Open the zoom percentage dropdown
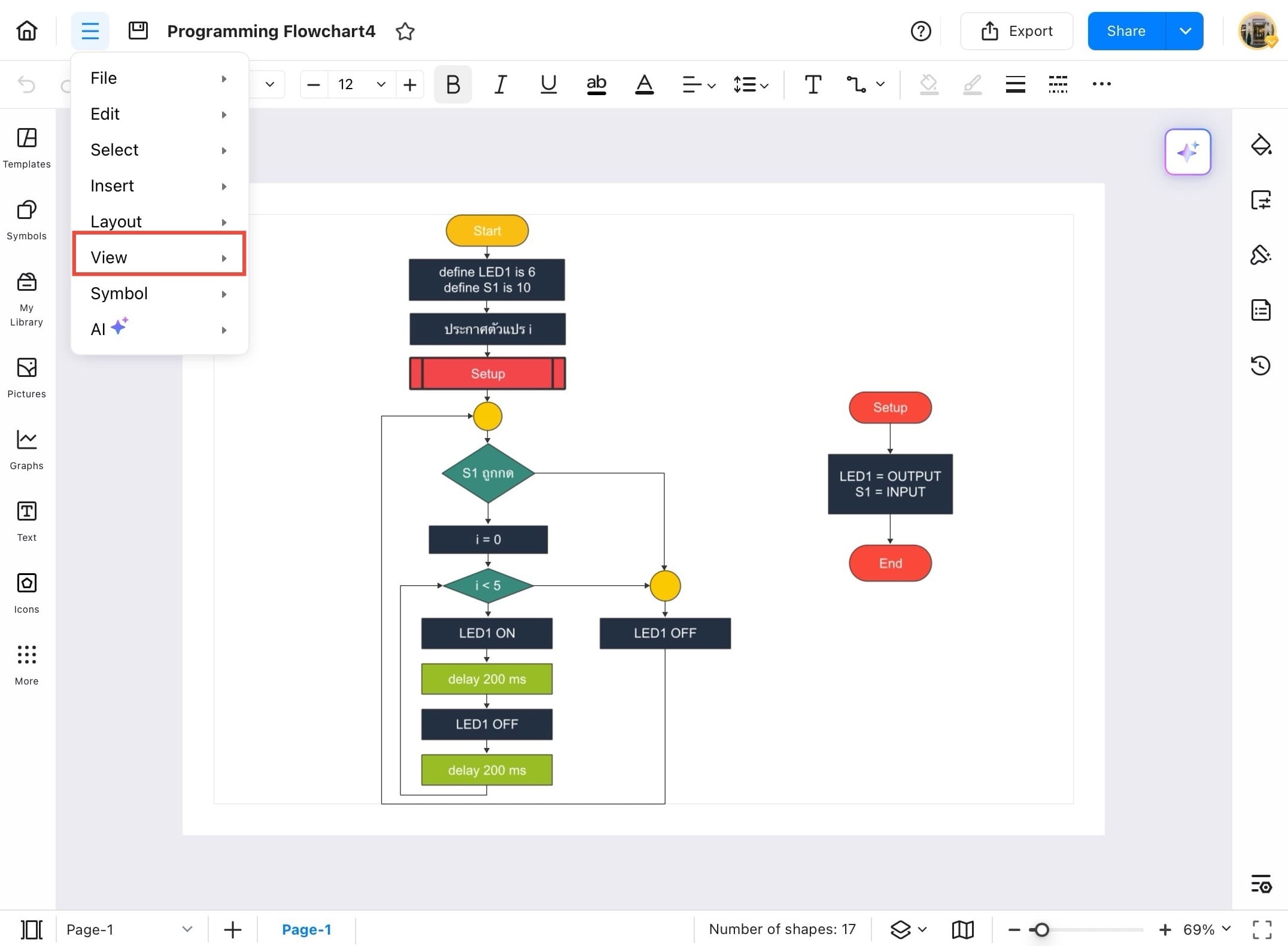The width and height of the screenshot is (1288, 946). click(x=1226, y=929)
